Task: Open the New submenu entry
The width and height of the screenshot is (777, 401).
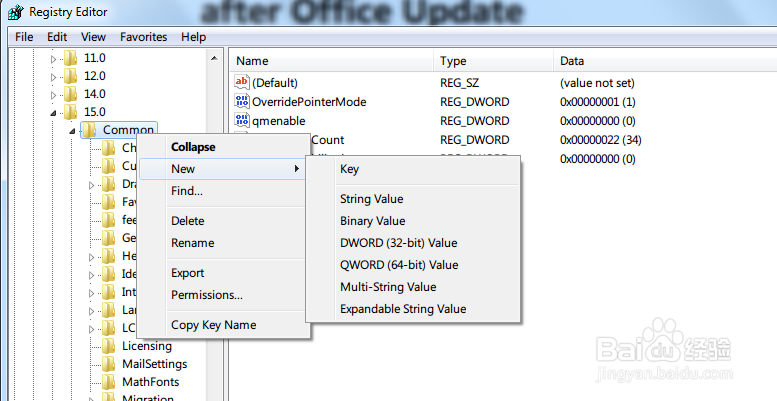Action: [x=223, y=169]
